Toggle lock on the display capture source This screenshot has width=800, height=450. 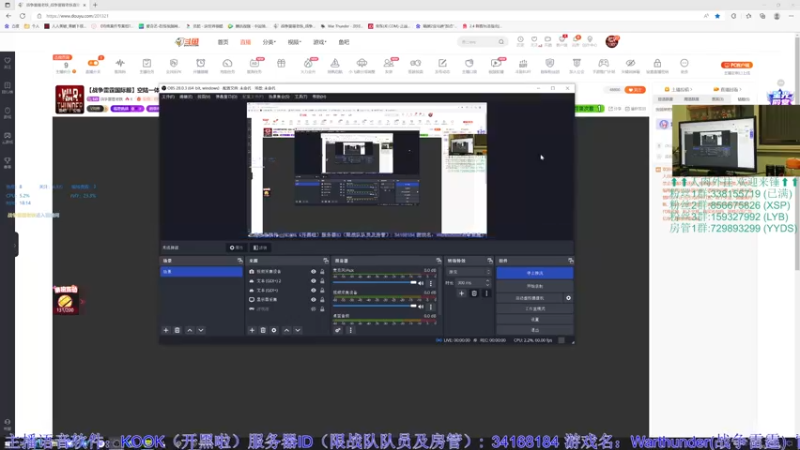point(322,299)
